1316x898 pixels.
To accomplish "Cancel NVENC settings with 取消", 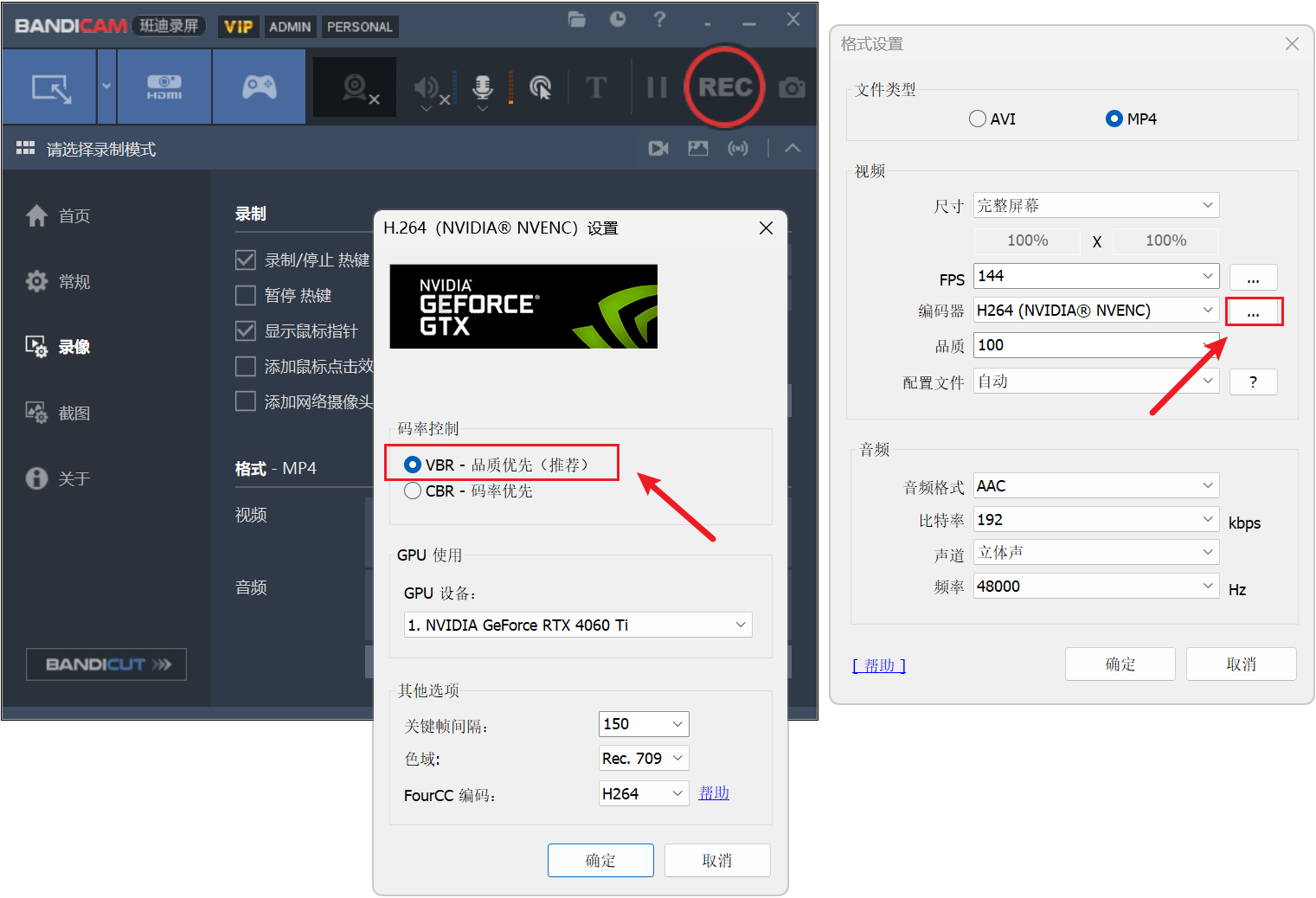I will pos(717,860).
